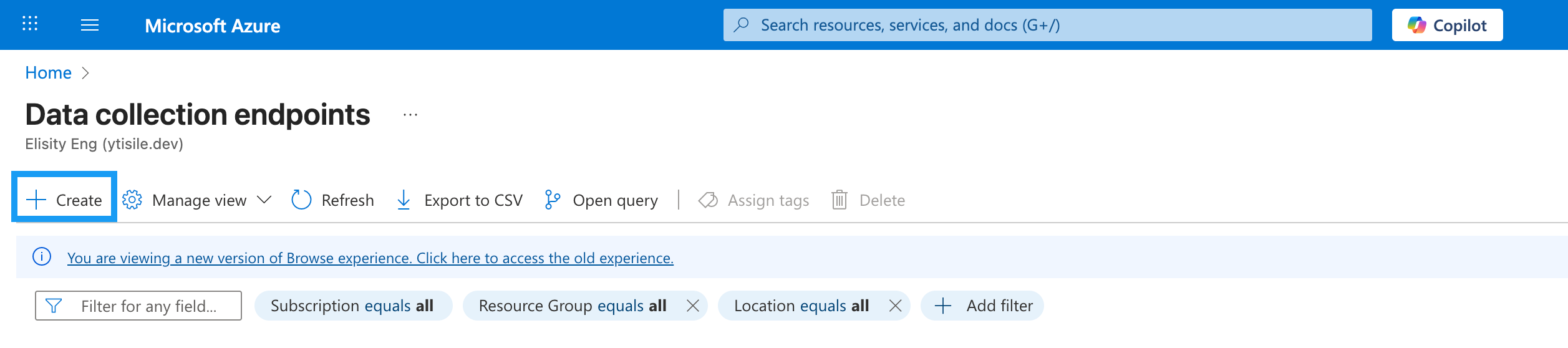
Task: Refresh the endpoints list
Action: [332, 200]
